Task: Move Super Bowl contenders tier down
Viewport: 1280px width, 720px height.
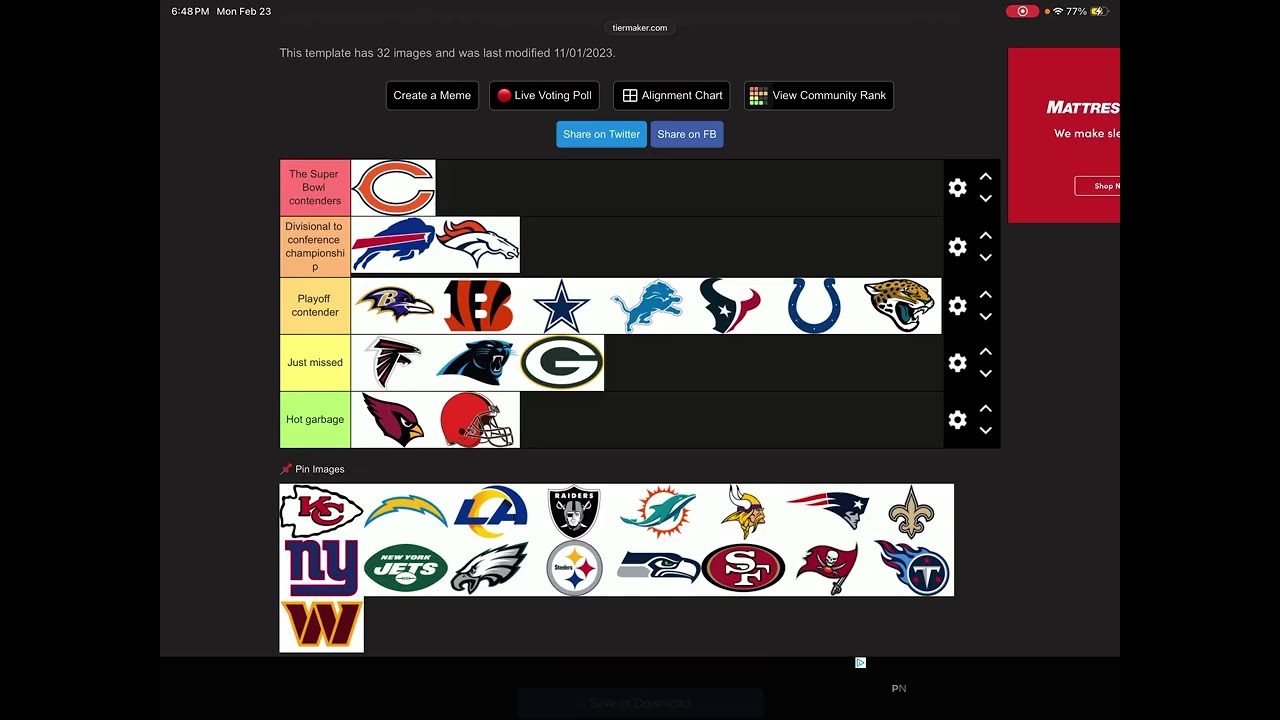Action: coord(985,199)
